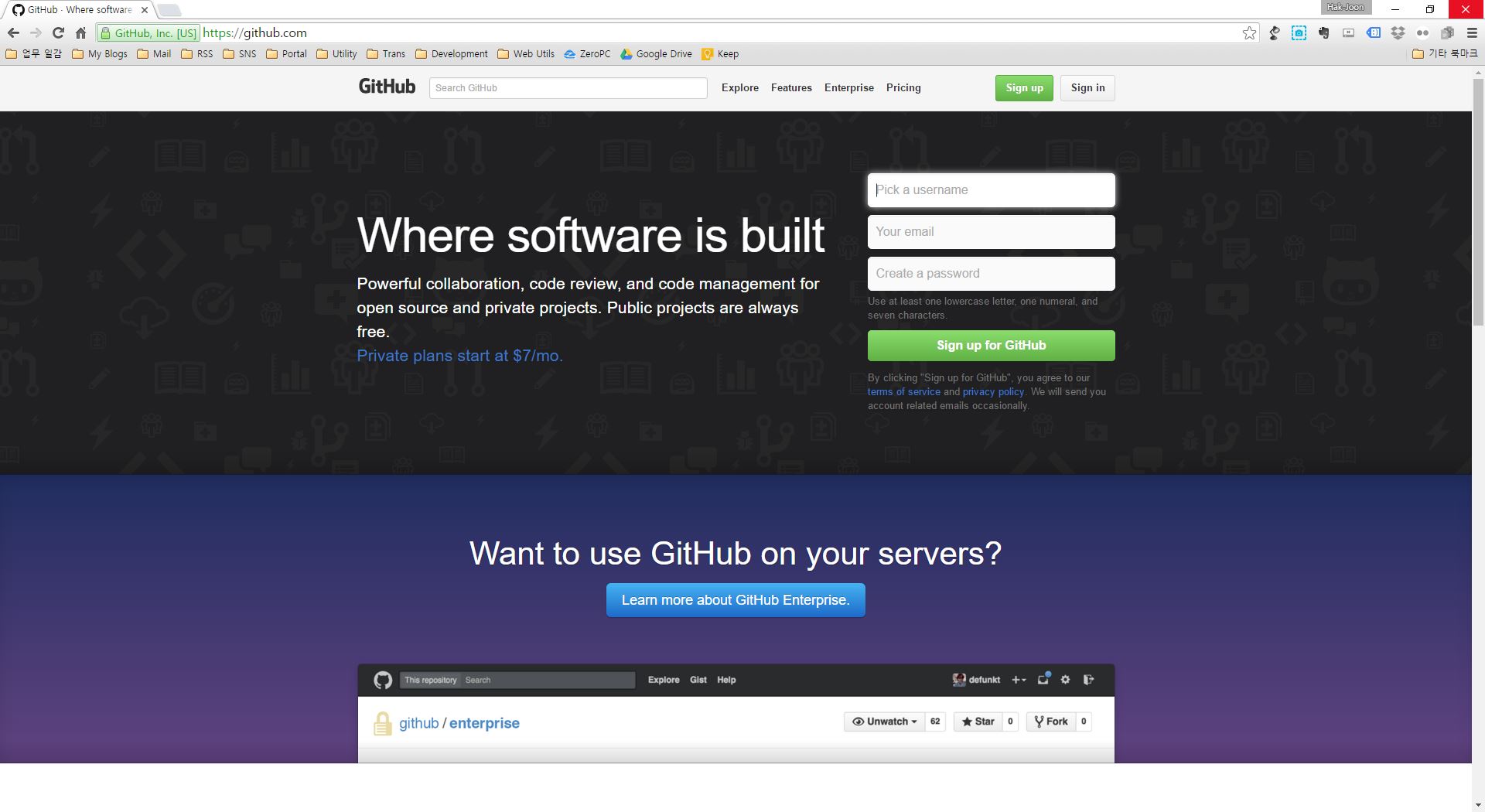The height and width of the screenshot is (812, 1485).
Task: Go to Enterprise in header navigation
Action: point(849,87)
